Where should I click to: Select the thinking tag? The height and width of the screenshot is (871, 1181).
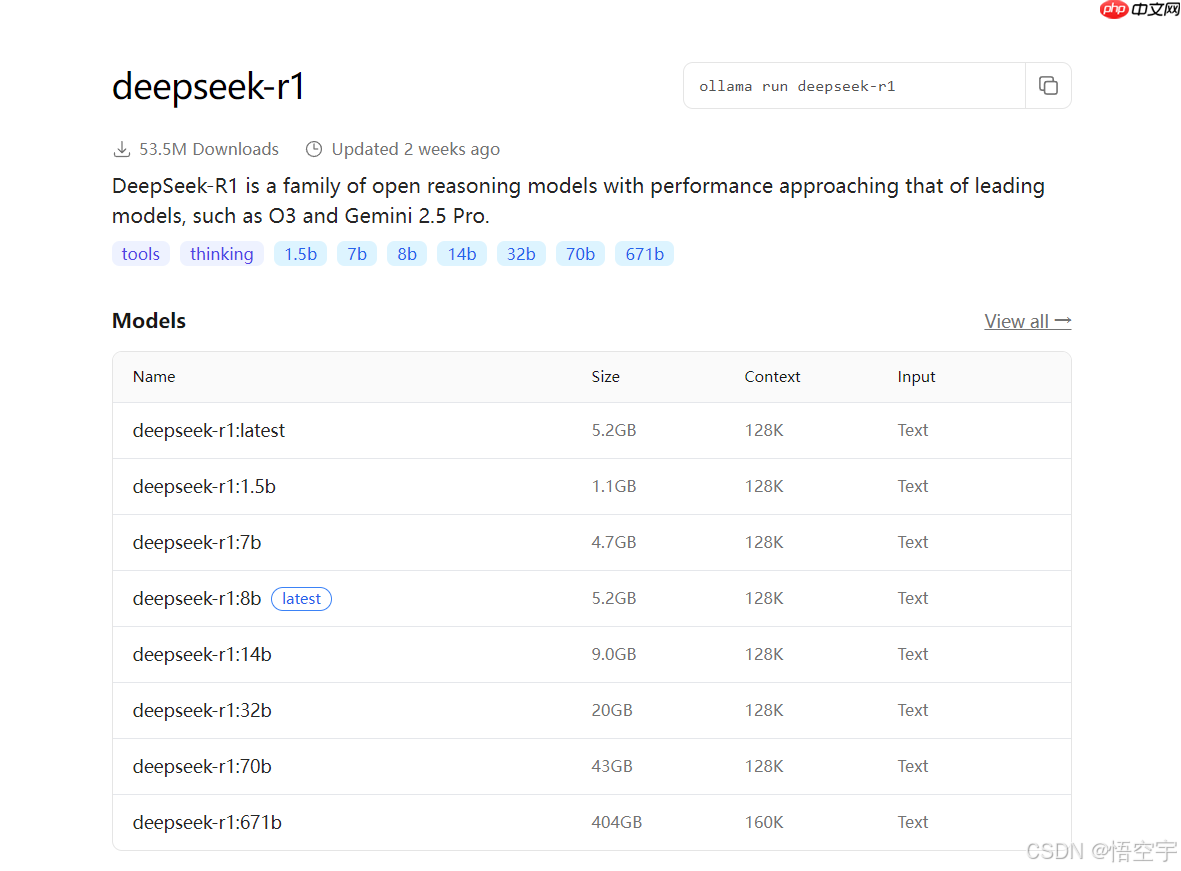point(221,254)
